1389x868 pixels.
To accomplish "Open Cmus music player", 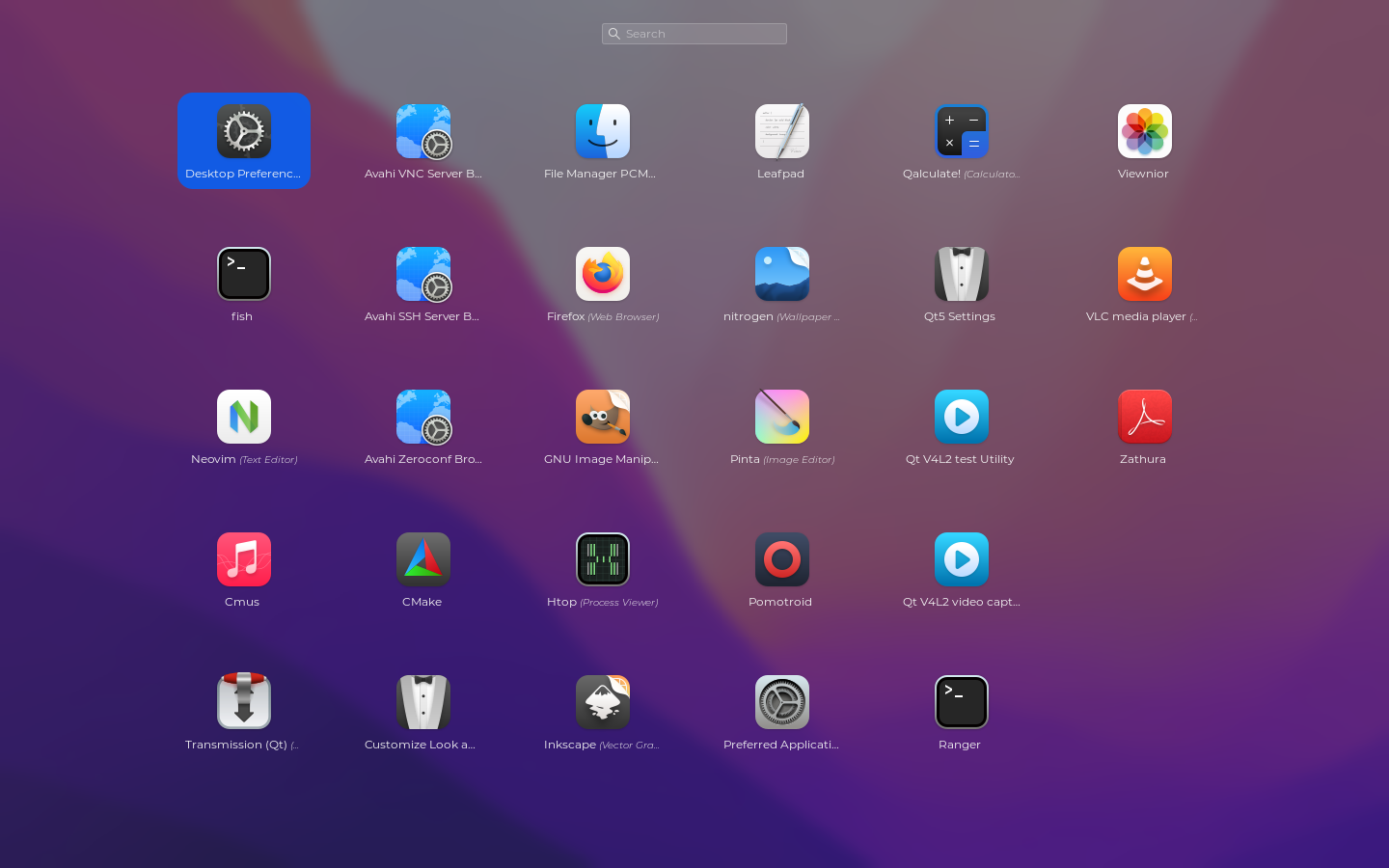I will click(244, 559).
